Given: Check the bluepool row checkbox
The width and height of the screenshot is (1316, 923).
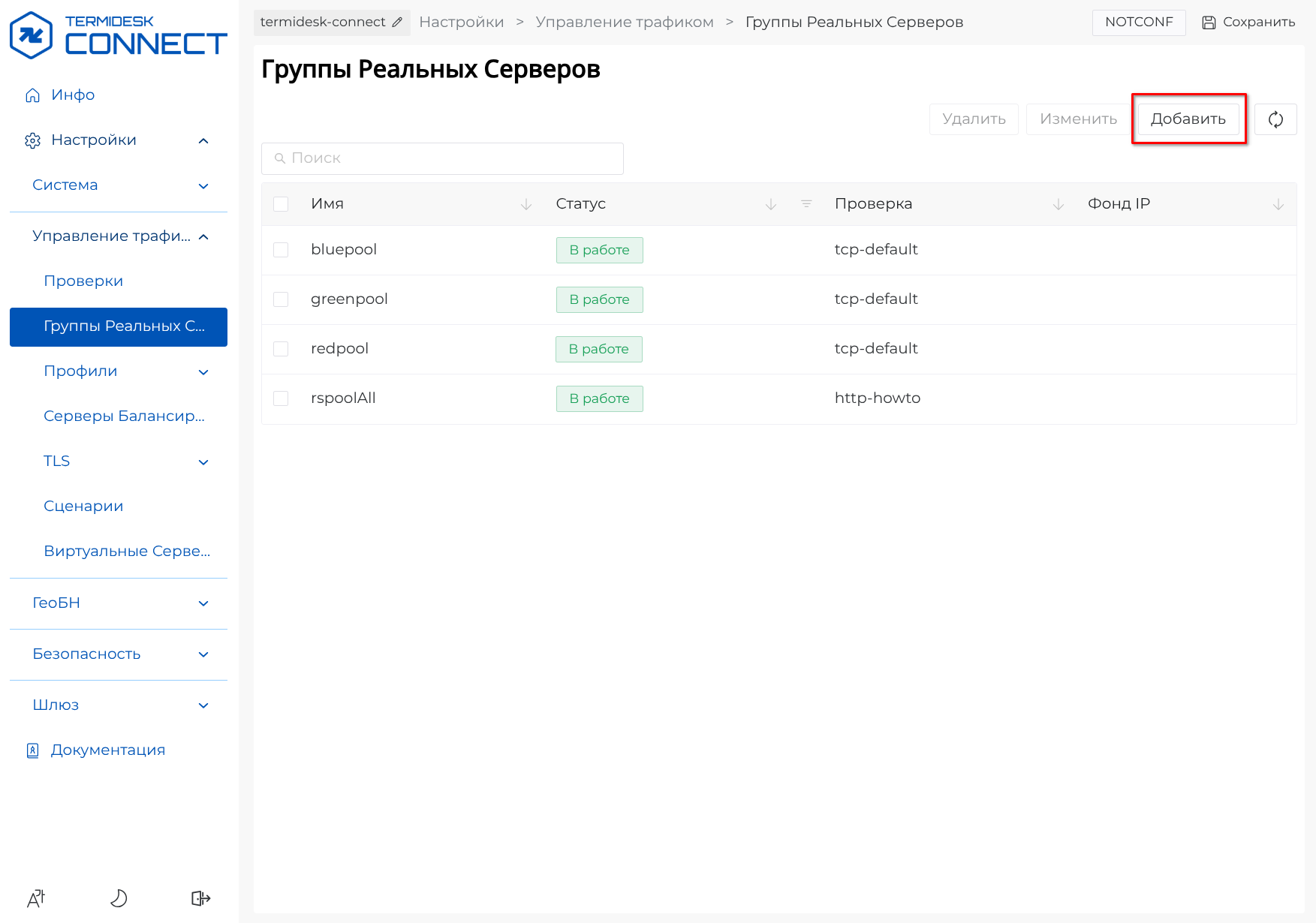Looking at the screenshot, I should point(281,250).
